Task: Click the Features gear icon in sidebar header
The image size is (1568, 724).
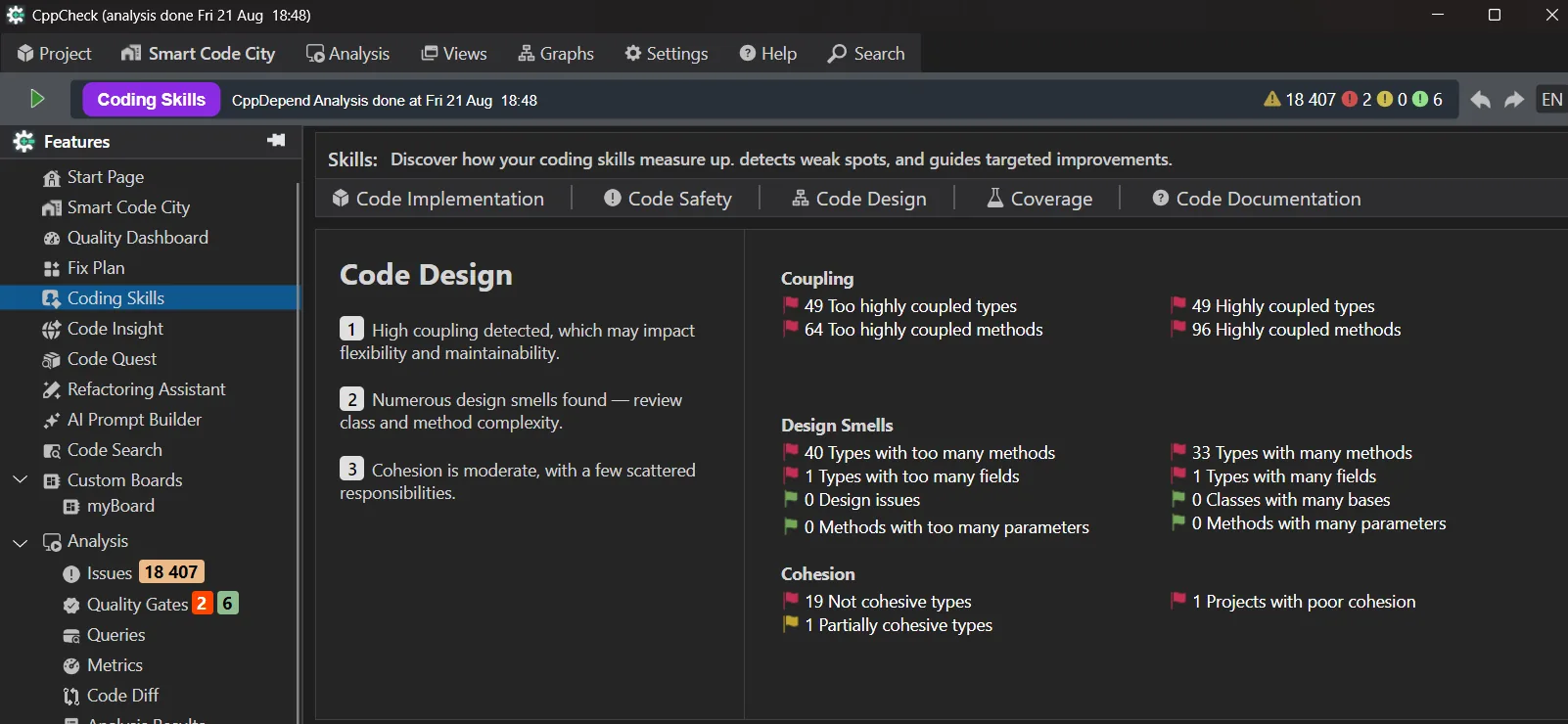Action: coord(23,142)
